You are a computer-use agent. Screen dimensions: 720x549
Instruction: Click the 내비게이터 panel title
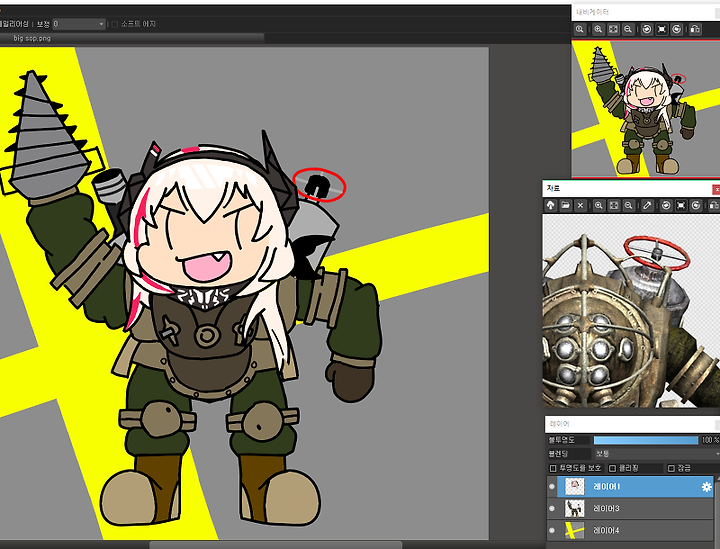point(593,12)
